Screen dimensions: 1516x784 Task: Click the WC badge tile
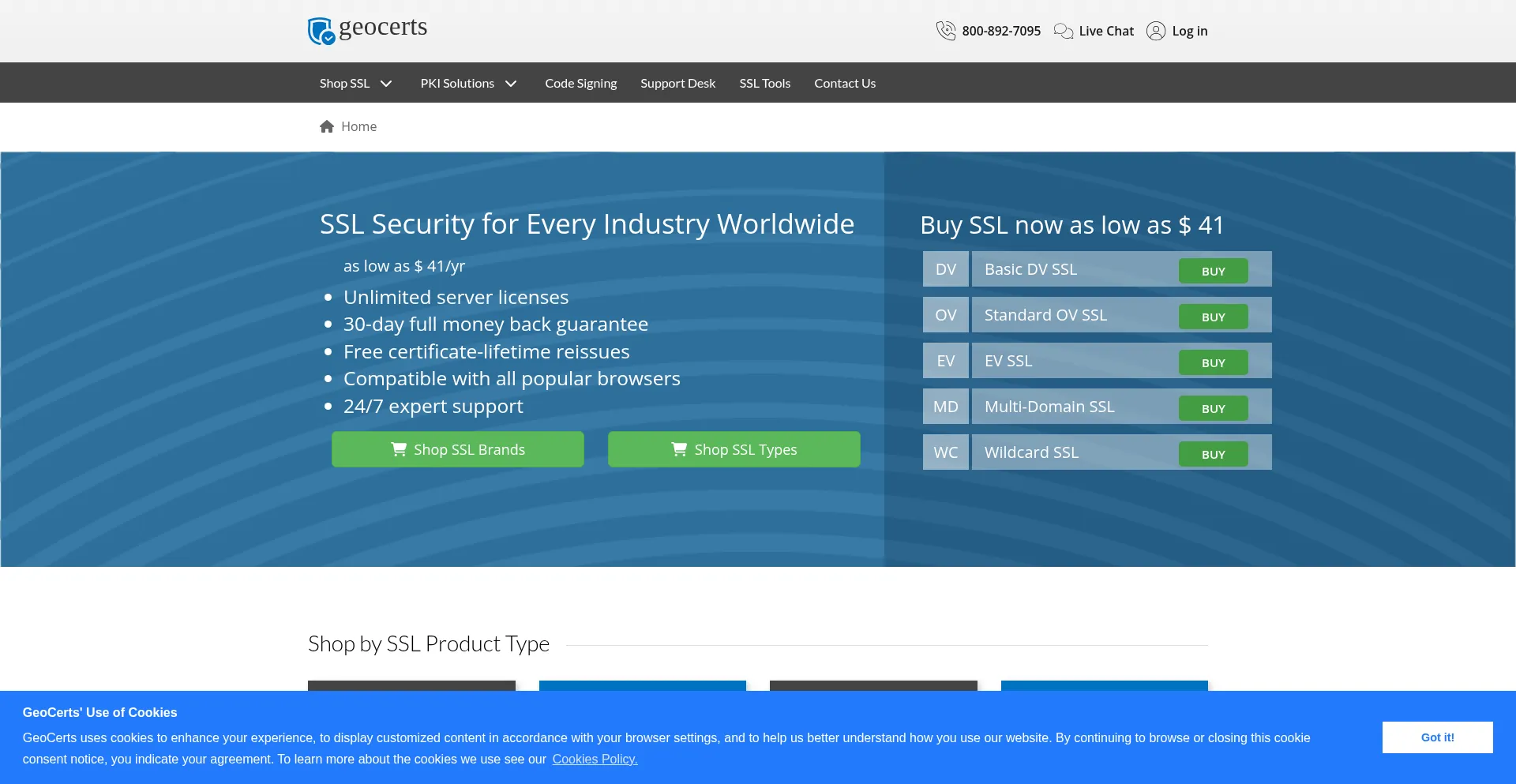point(946,452)
